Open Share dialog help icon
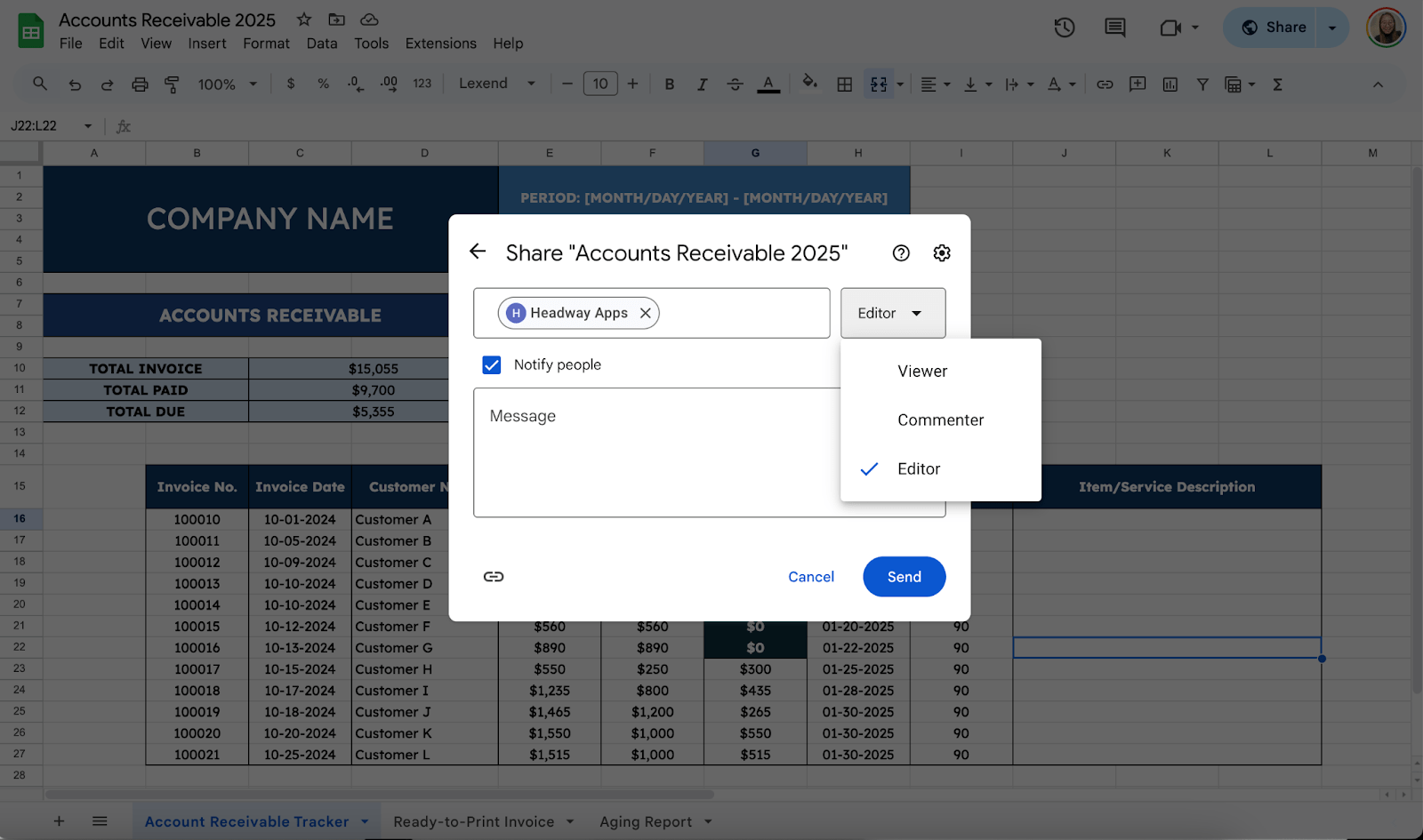 pyautogui.click(x=901, y=253)
